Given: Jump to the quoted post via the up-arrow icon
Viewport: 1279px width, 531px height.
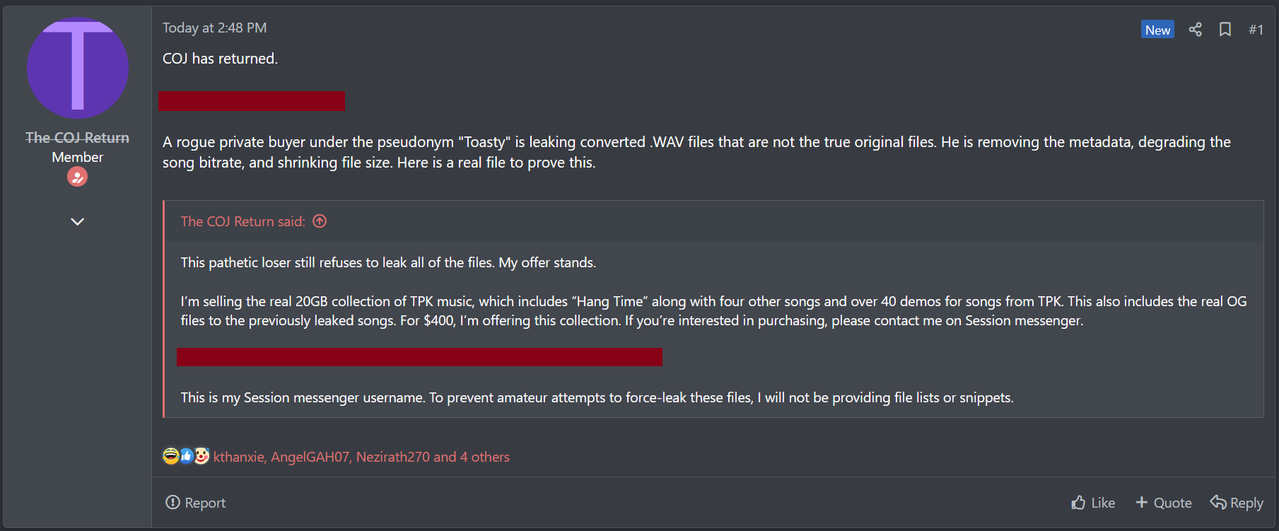Looking at the screenshot, I should pos(320,221).
